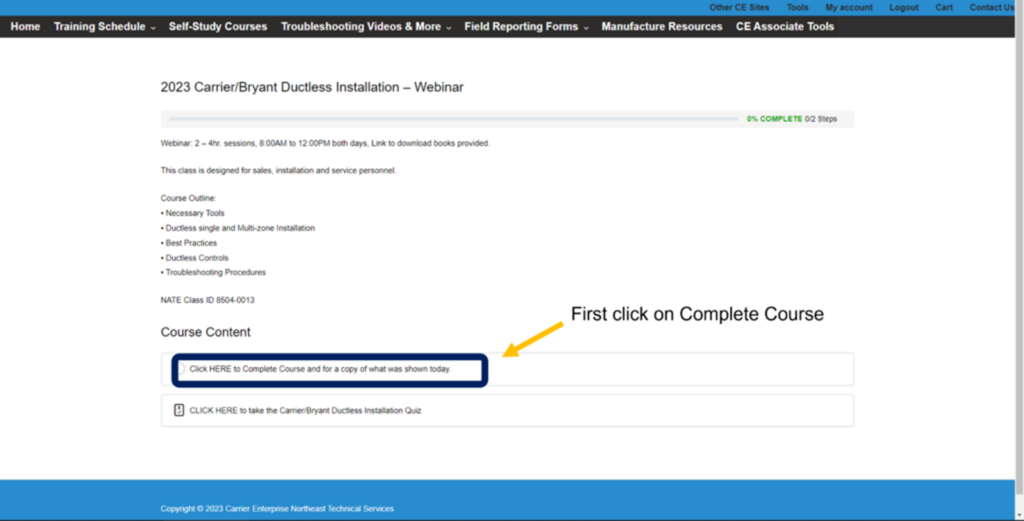The width and height of the screenshot is (1024, 521).
Task: Click the 'Course Outline:' label
Action: point(188,198)
